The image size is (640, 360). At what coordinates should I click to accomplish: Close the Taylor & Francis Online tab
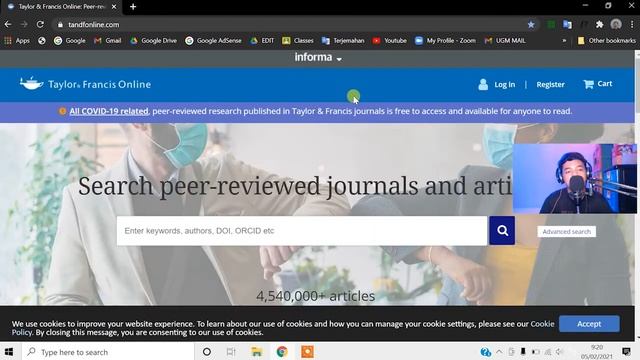[x=114, y=7]
